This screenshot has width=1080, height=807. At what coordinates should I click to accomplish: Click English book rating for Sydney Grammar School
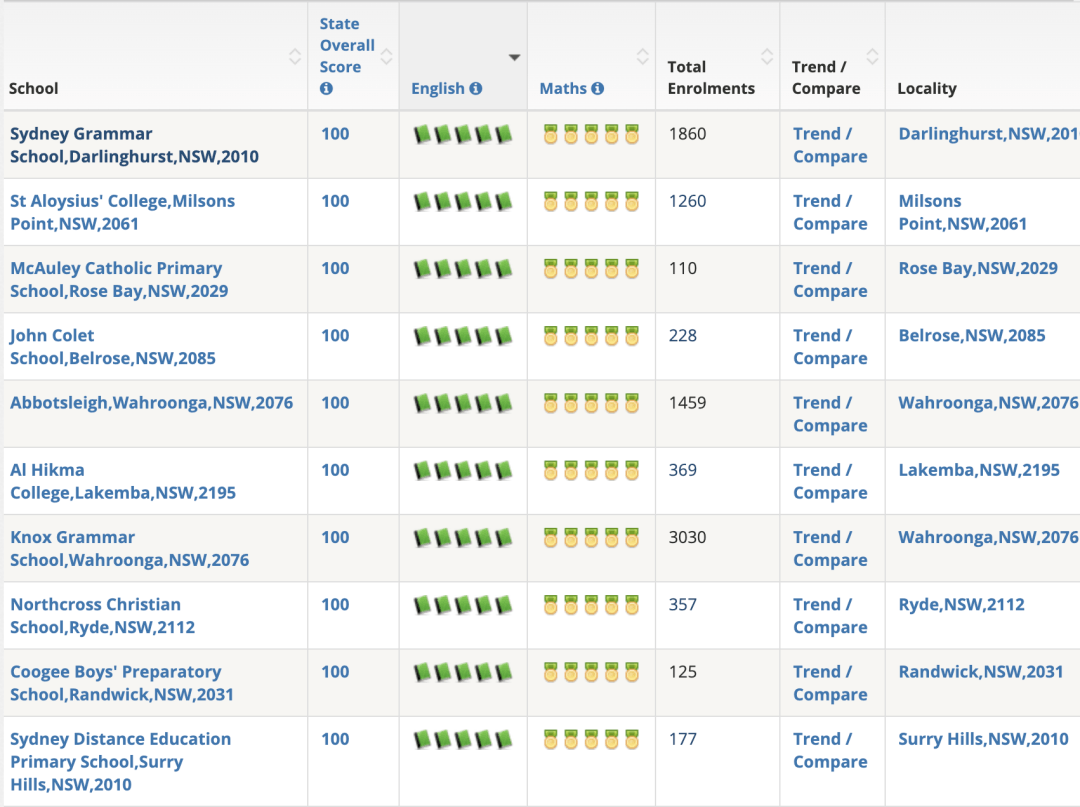pos(463,134)
